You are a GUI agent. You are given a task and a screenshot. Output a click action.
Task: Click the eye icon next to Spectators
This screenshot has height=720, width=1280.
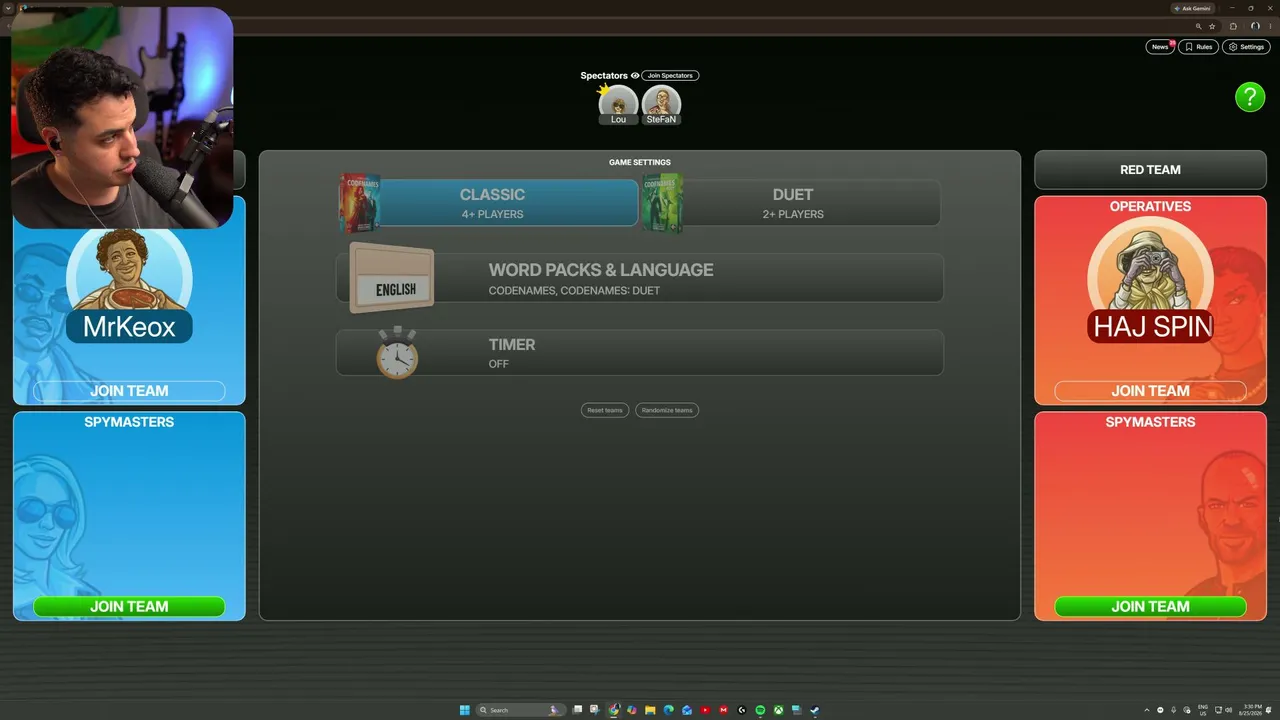pos(635,76)
